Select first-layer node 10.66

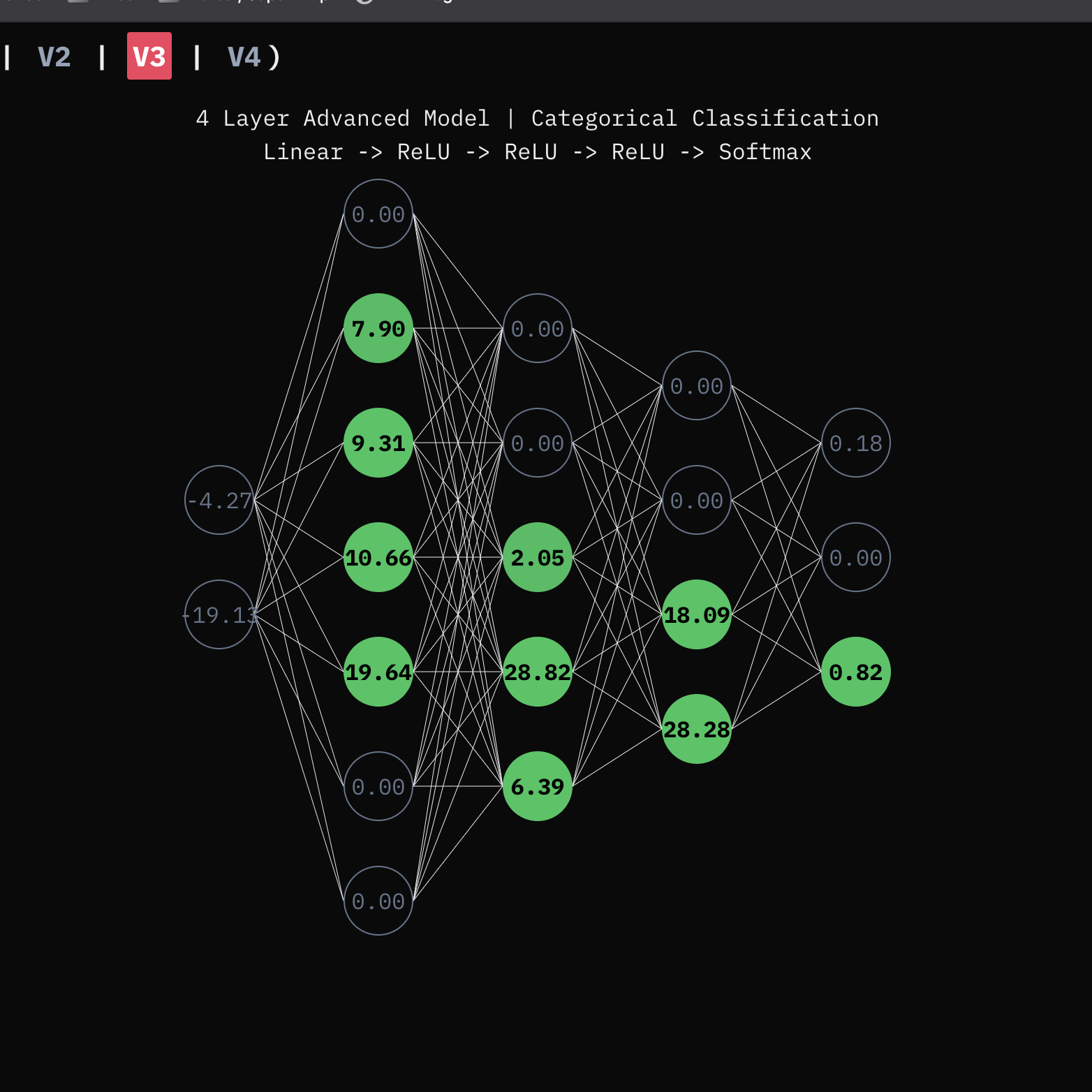[x=378, y=557]
